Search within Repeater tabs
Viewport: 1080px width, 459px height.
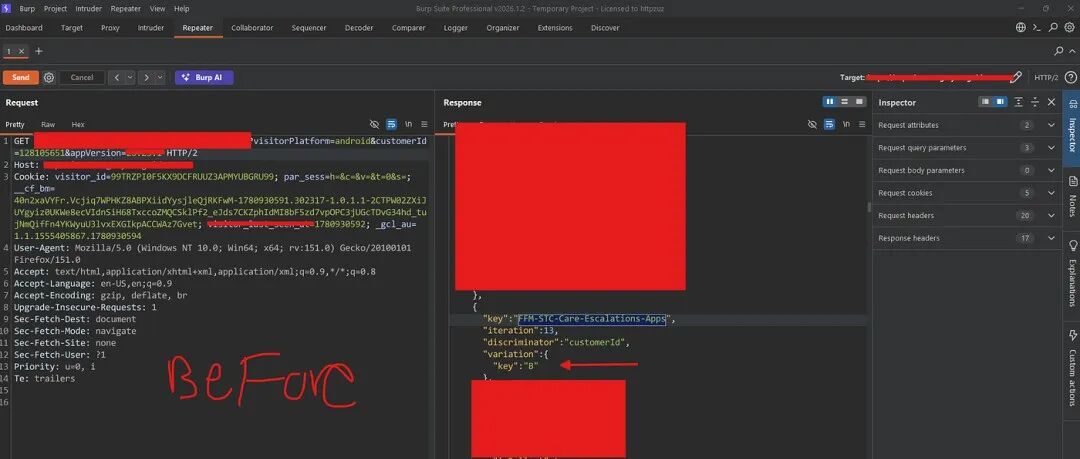point(1059,51)
